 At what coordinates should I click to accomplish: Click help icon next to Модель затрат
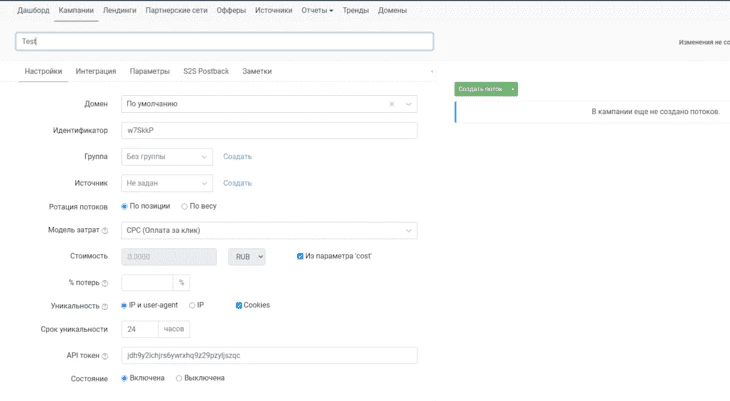coord(105,231)
